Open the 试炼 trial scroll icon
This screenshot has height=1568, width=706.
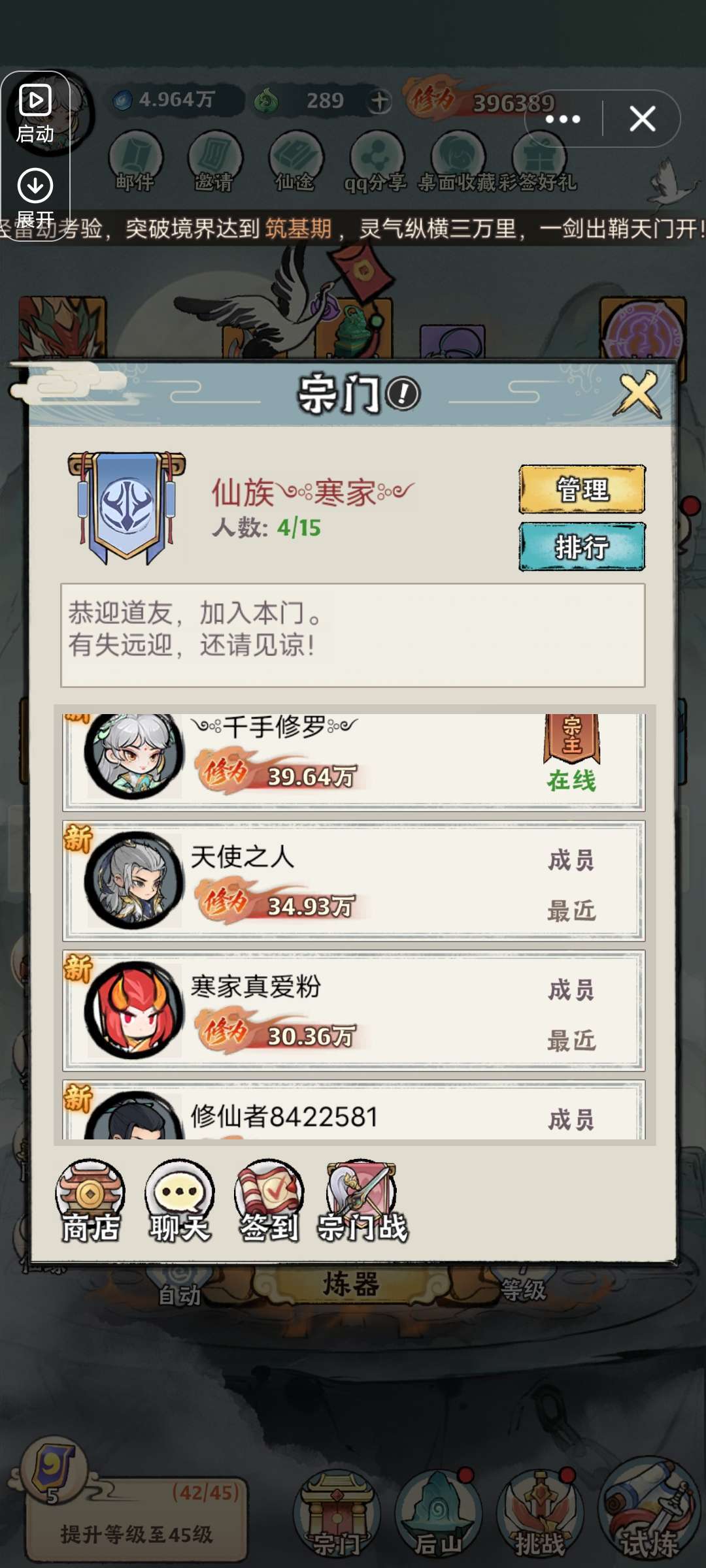(x=650, y=1511)
